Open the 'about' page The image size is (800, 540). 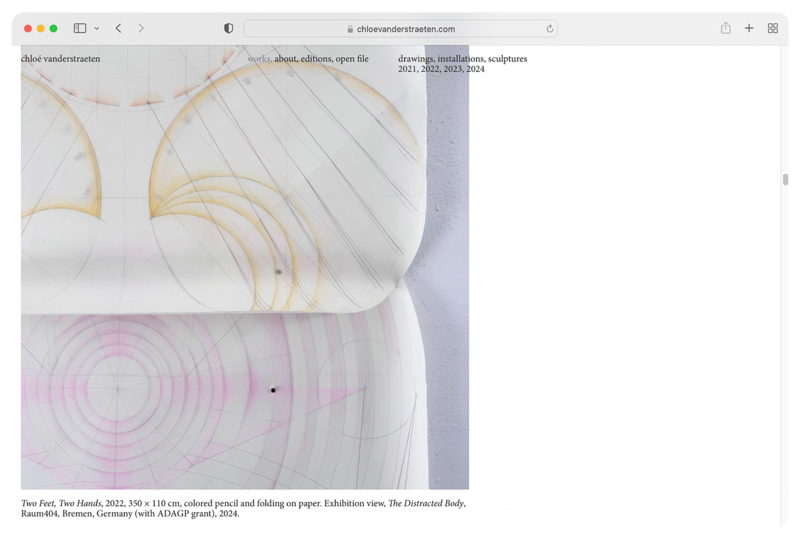(285, 59)
